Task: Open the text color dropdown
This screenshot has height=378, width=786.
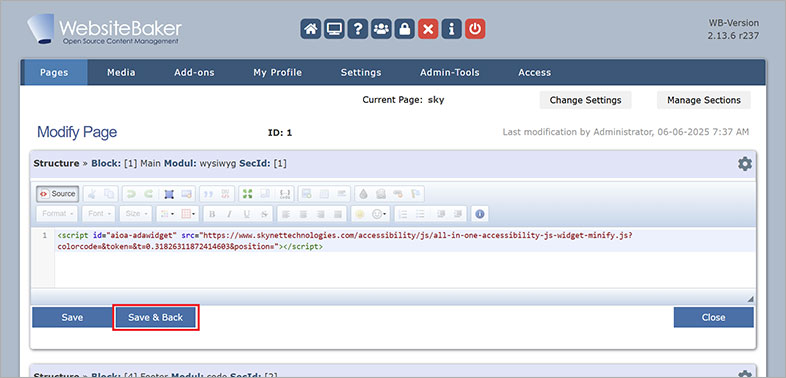Action: click(166, 214)
